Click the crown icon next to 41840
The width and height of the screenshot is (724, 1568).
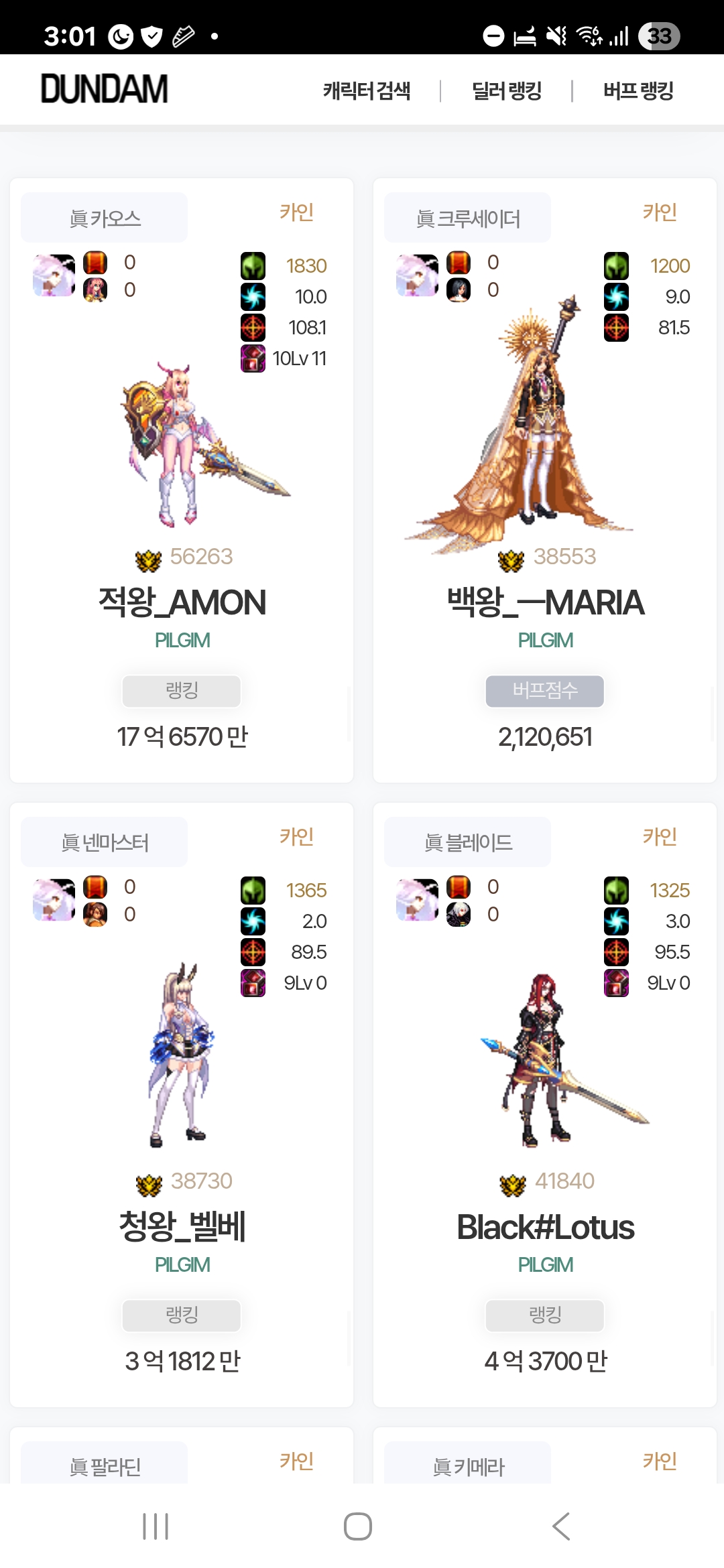click(513, 1185)
